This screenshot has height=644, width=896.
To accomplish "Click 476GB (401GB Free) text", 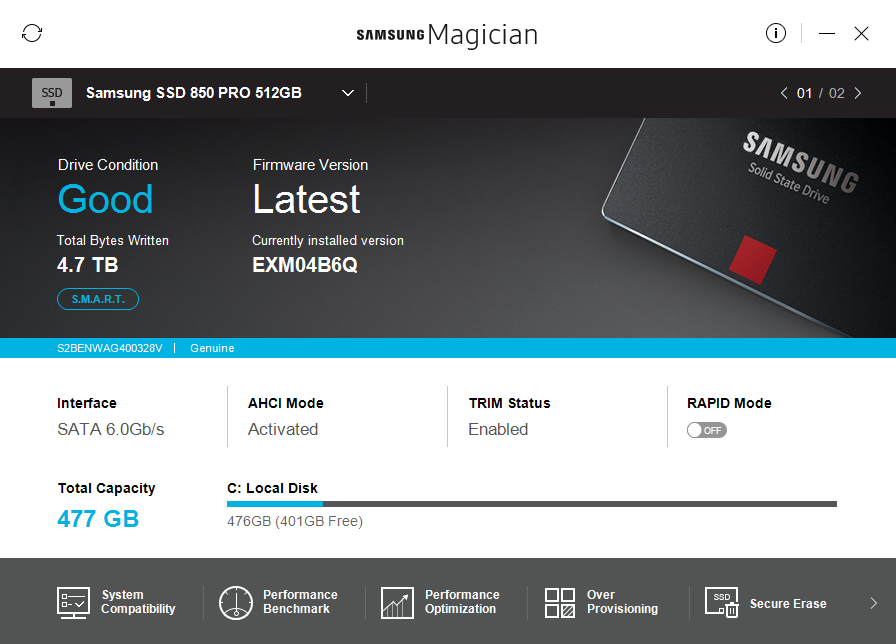I will pyautogui.click(x=295, y=521).
